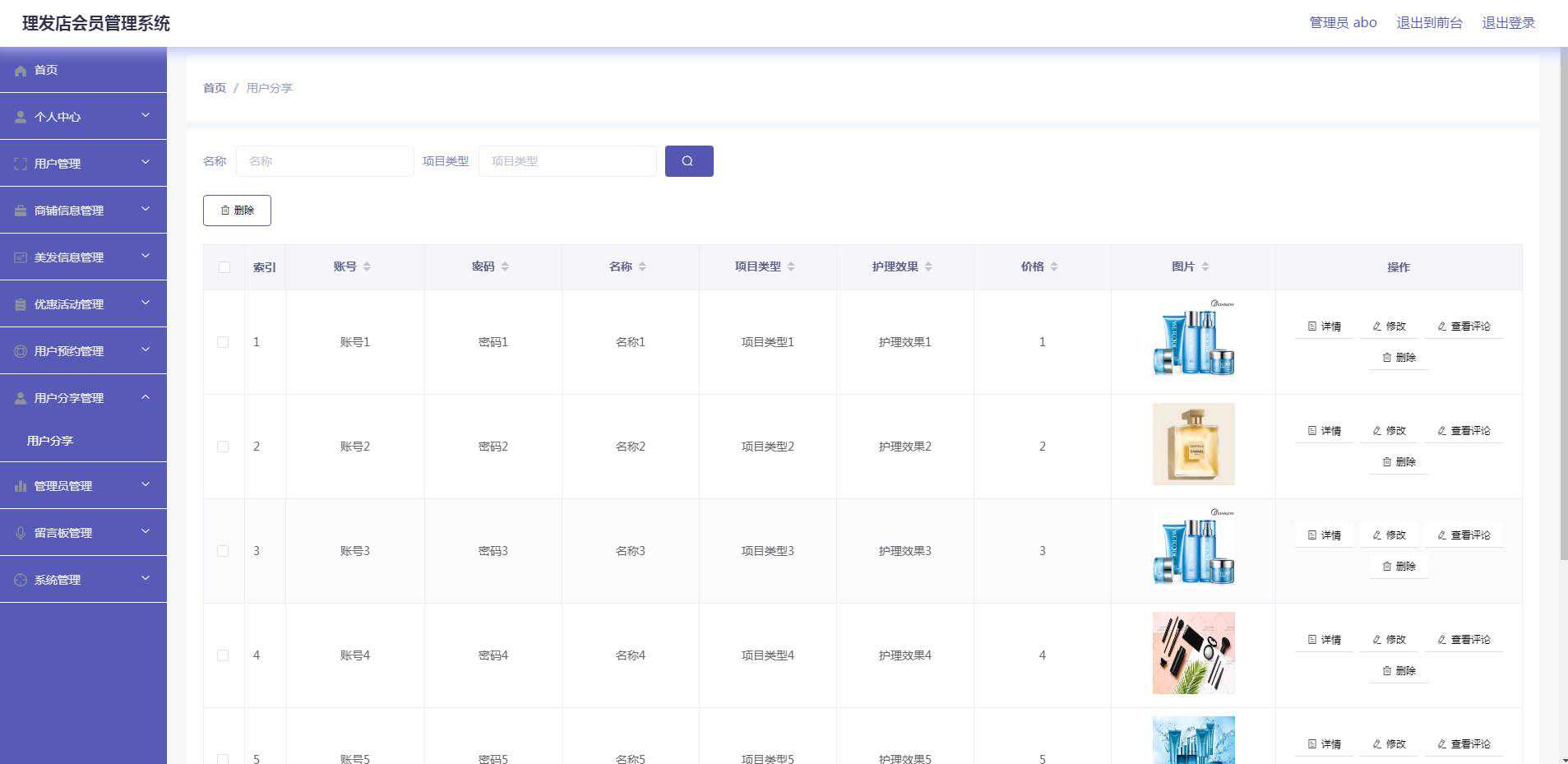Click 查看评论 for row 账号3
The height and width of the screenshot is (764, 1568).
(1464, 535)
